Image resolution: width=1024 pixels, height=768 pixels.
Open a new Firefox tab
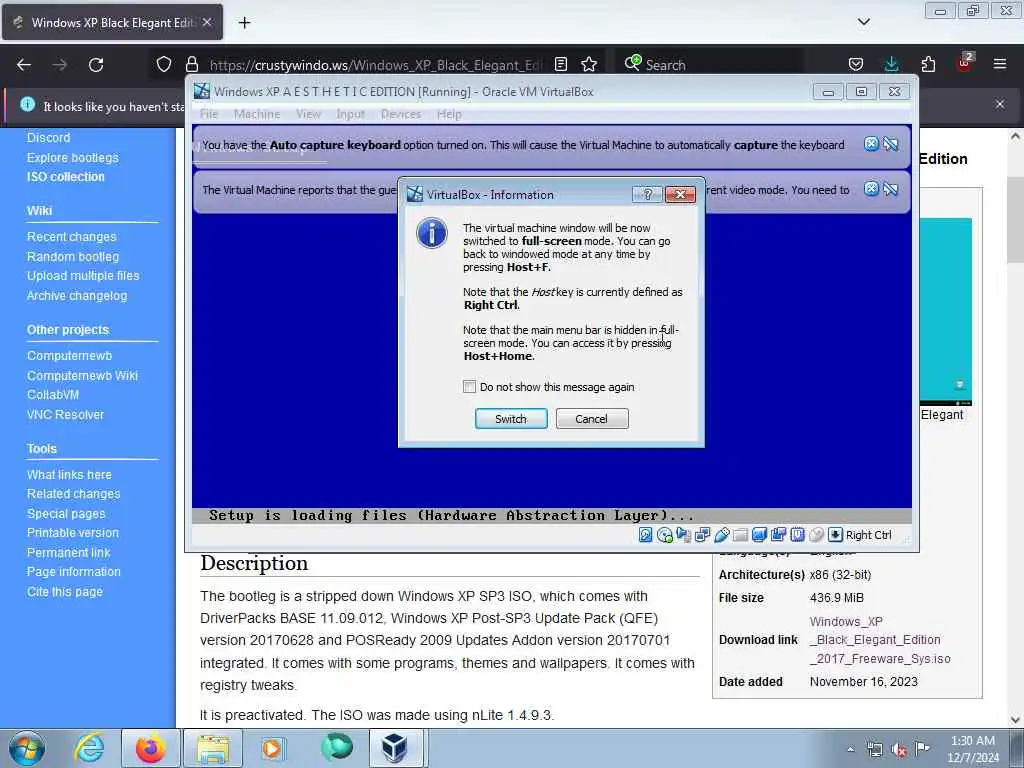[x=244, y=23]
